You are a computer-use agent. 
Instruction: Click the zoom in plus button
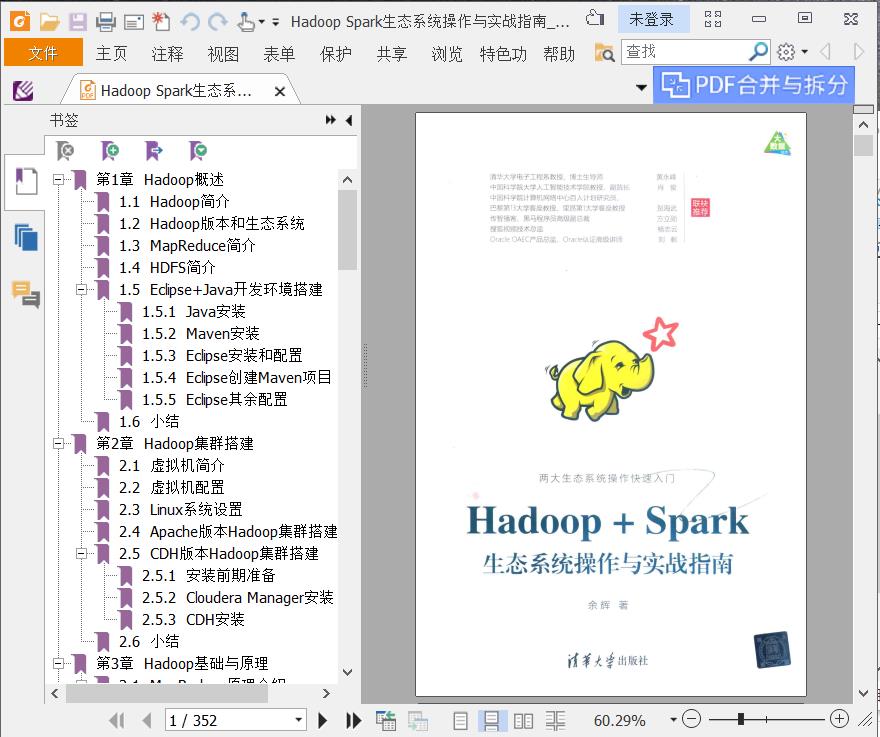pos(839,718)
